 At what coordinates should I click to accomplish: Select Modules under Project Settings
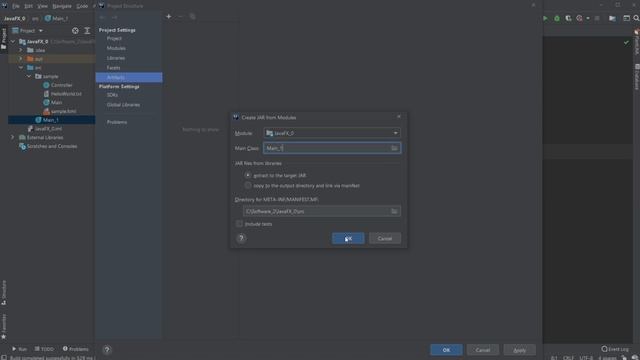click(x=116, y=48)
